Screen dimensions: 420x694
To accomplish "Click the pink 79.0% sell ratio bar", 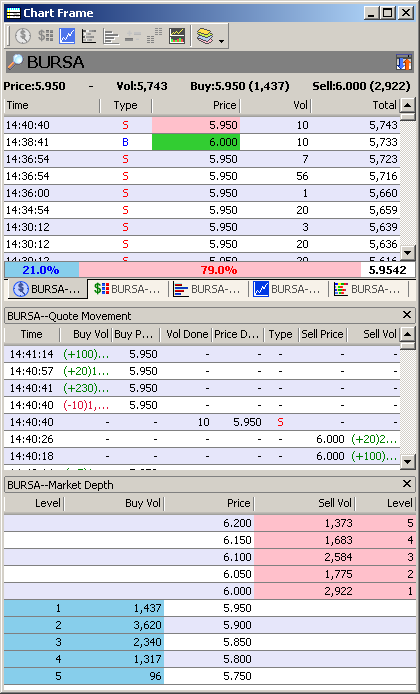I will point(220,270).
